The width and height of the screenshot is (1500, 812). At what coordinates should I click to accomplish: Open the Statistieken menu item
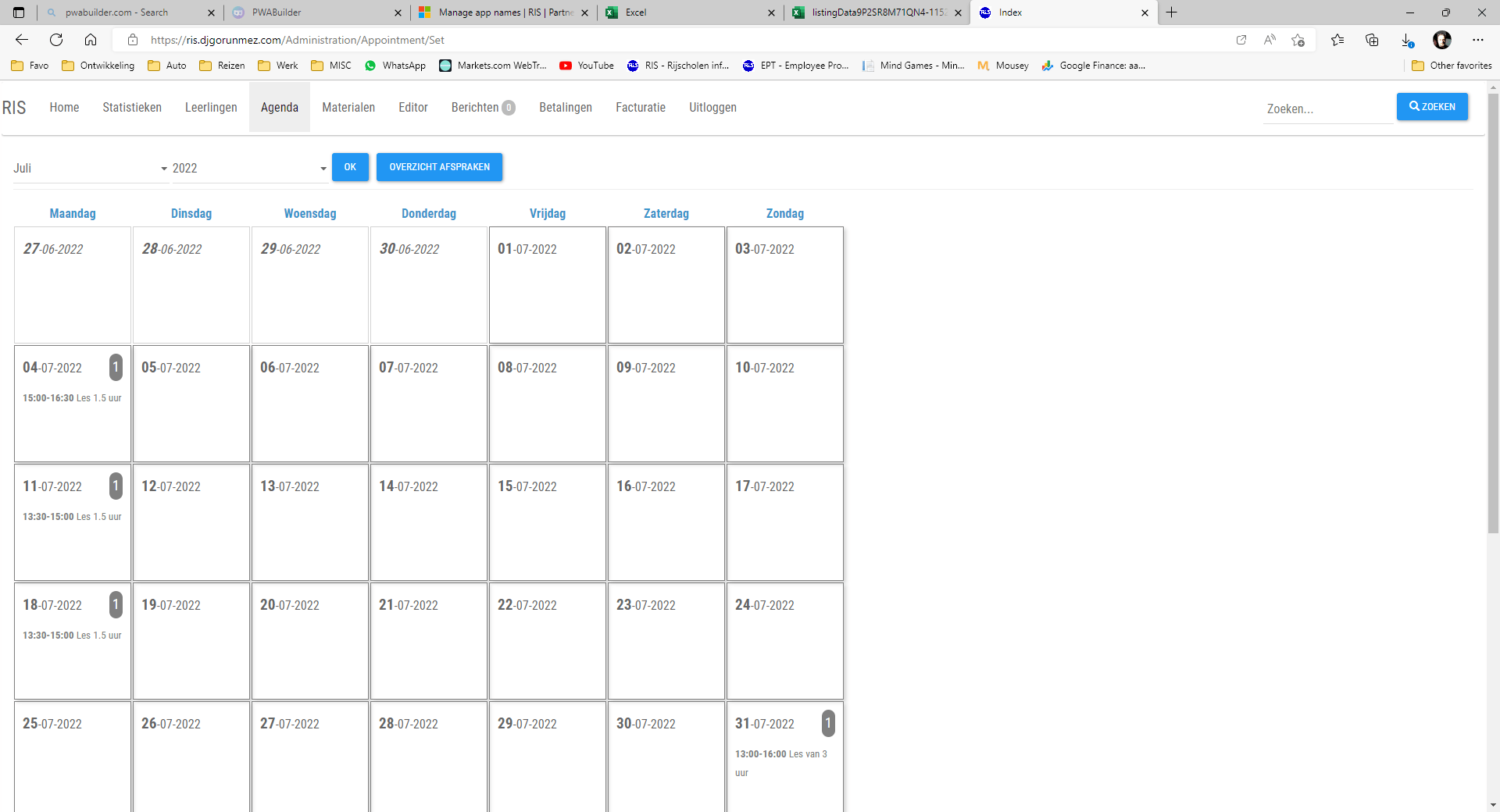[x=132, y=107]
